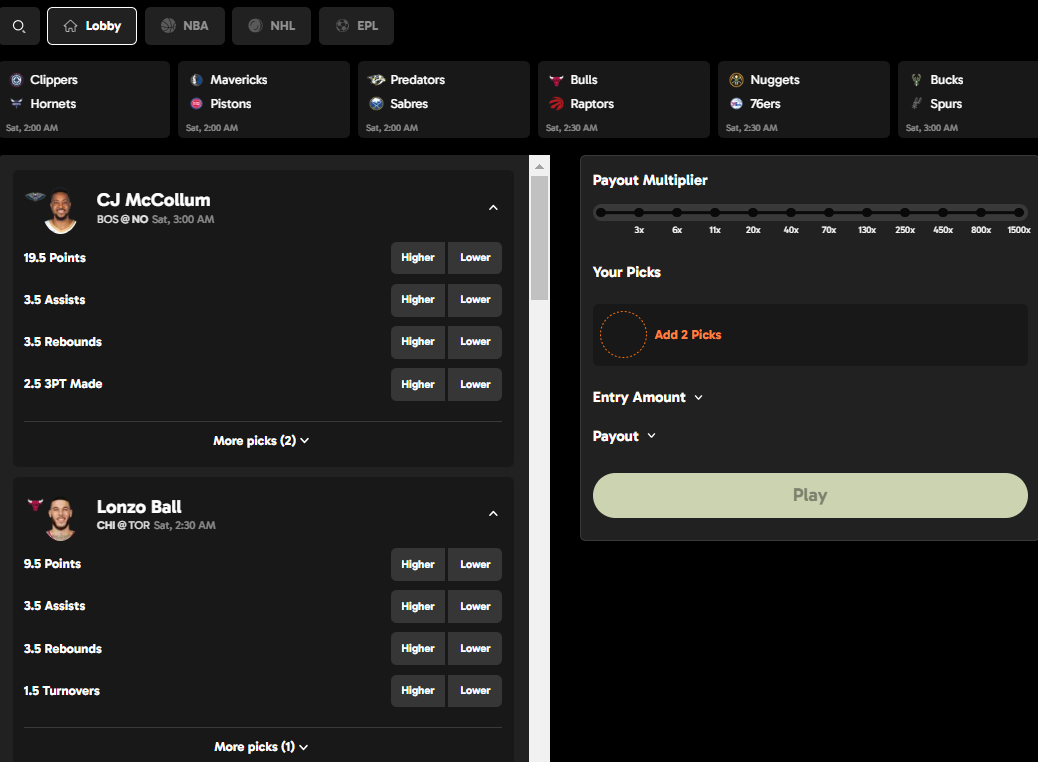The image size is (1038, 762).
Task: Pick Higher on Lonzo Ball 9.5 Points
Action: coord(418,565)
